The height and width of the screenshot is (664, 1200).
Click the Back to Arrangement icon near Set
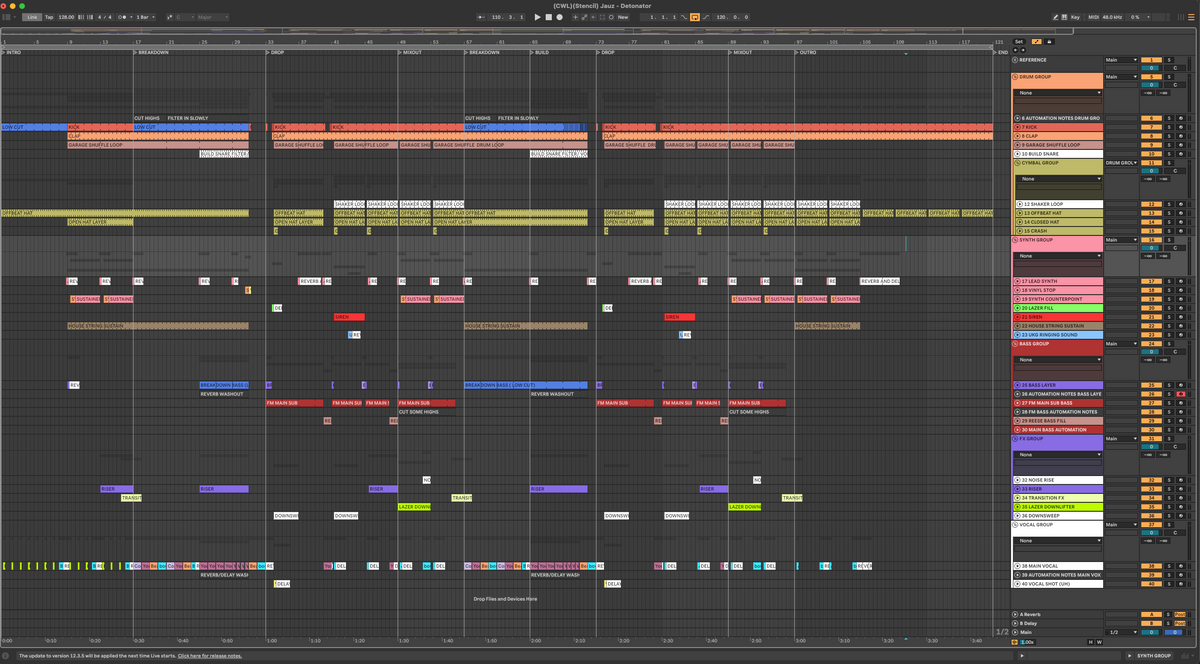pyautogui.click(x=1036, y=42)
